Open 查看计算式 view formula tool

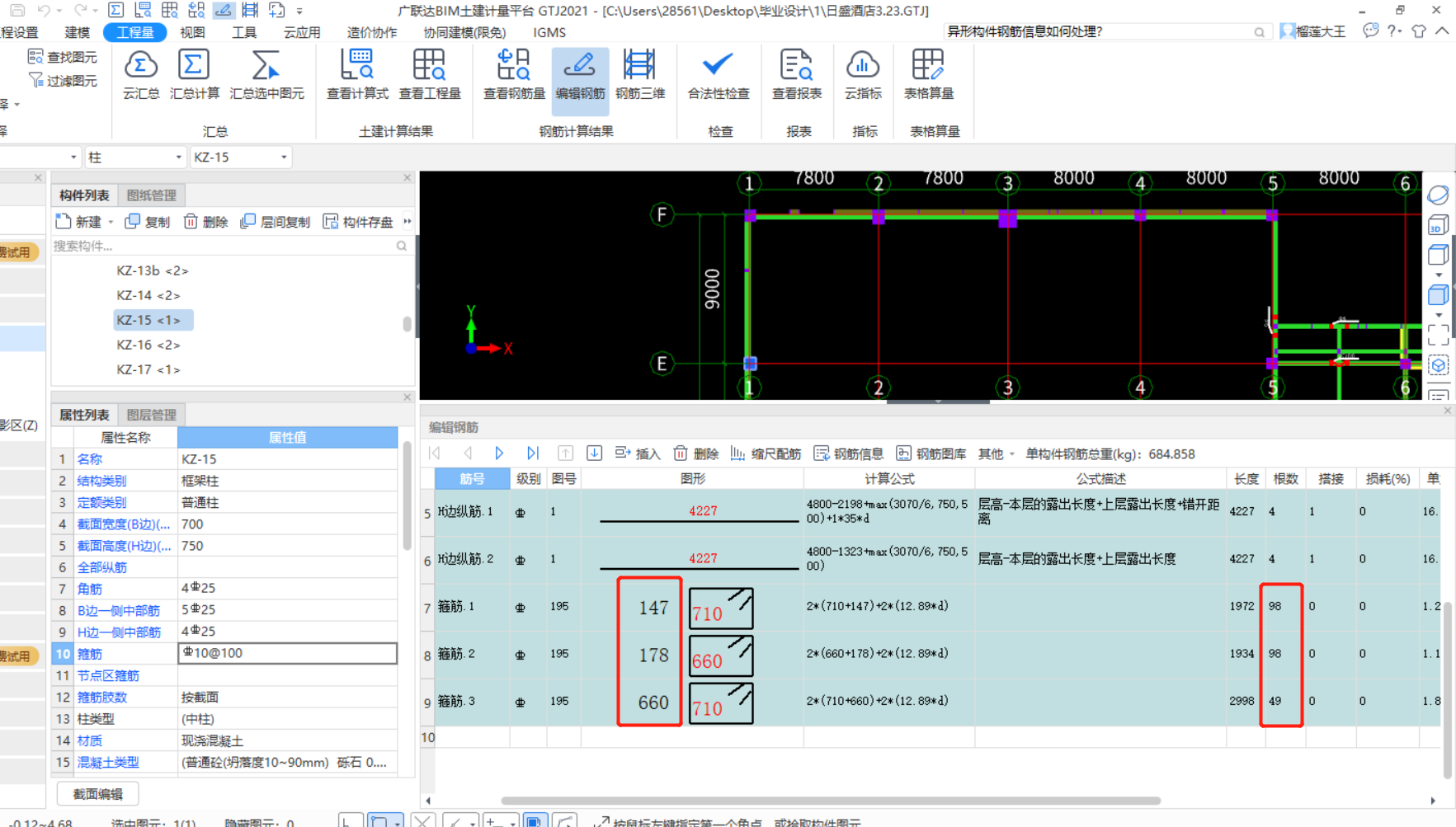pos(357,74)
